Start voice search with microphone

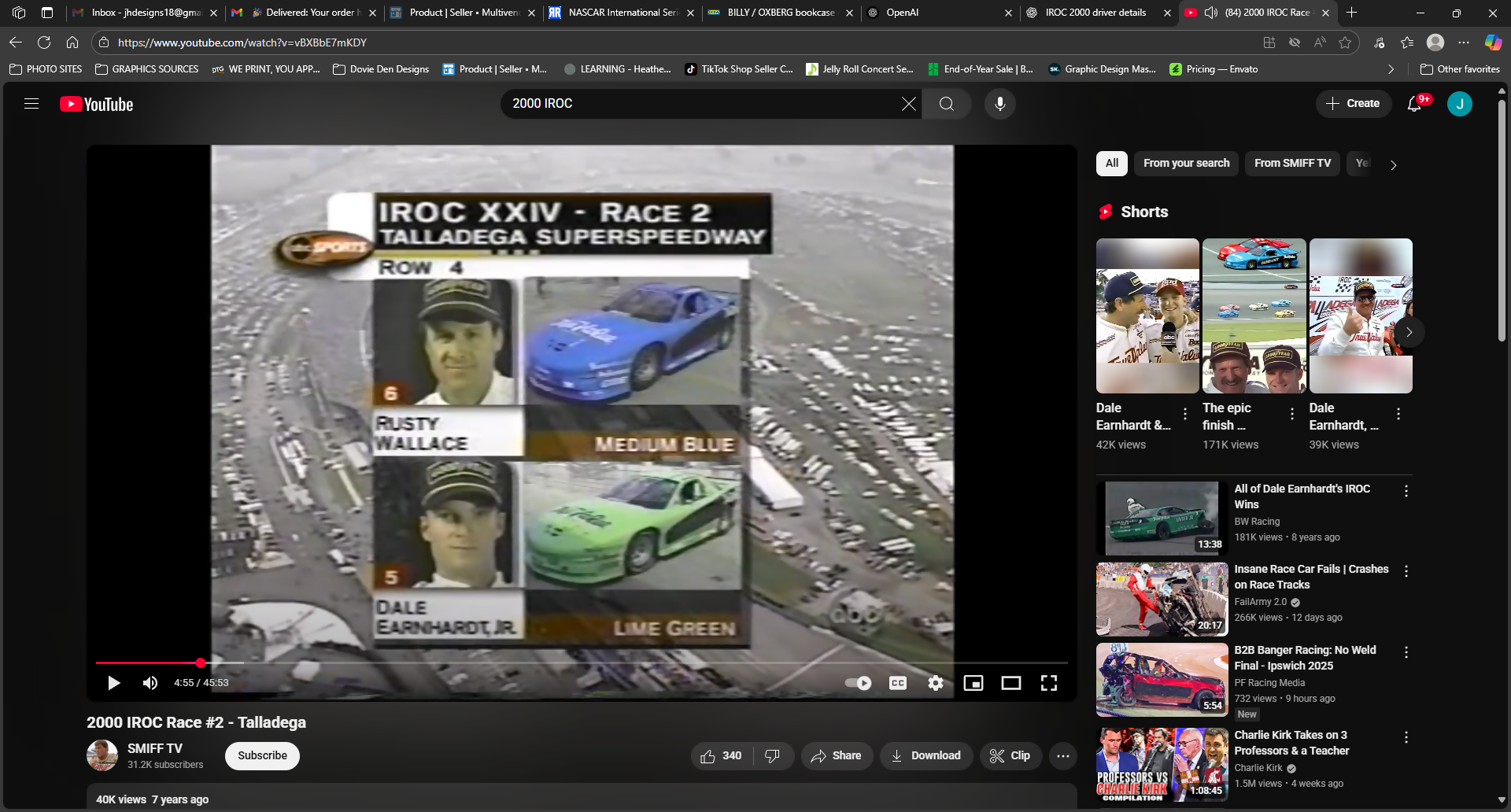[999, 104]
